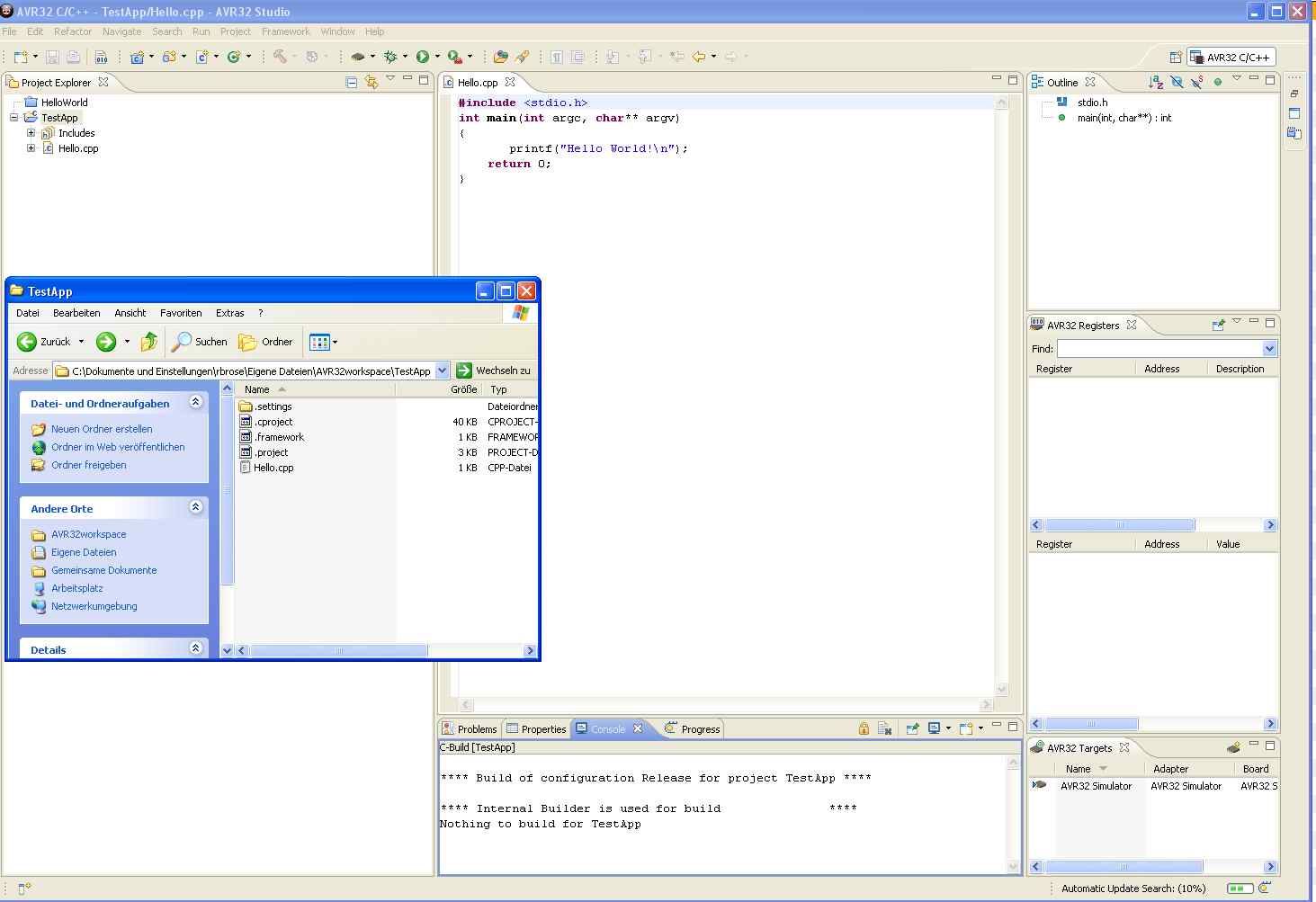Collapse Datei- und Ordneraufgaben section
This screenshot has width=1316, height=902.
click(x=195, y=402)
